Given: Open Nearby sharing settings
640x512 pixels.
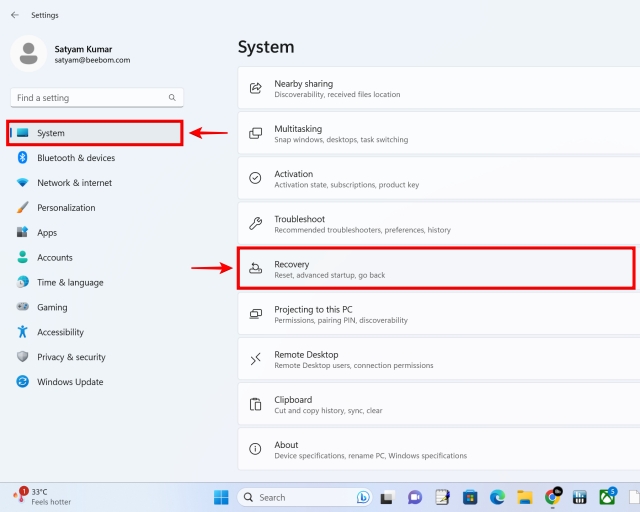Looking at the screenshot, I should (x=439, y=88).
